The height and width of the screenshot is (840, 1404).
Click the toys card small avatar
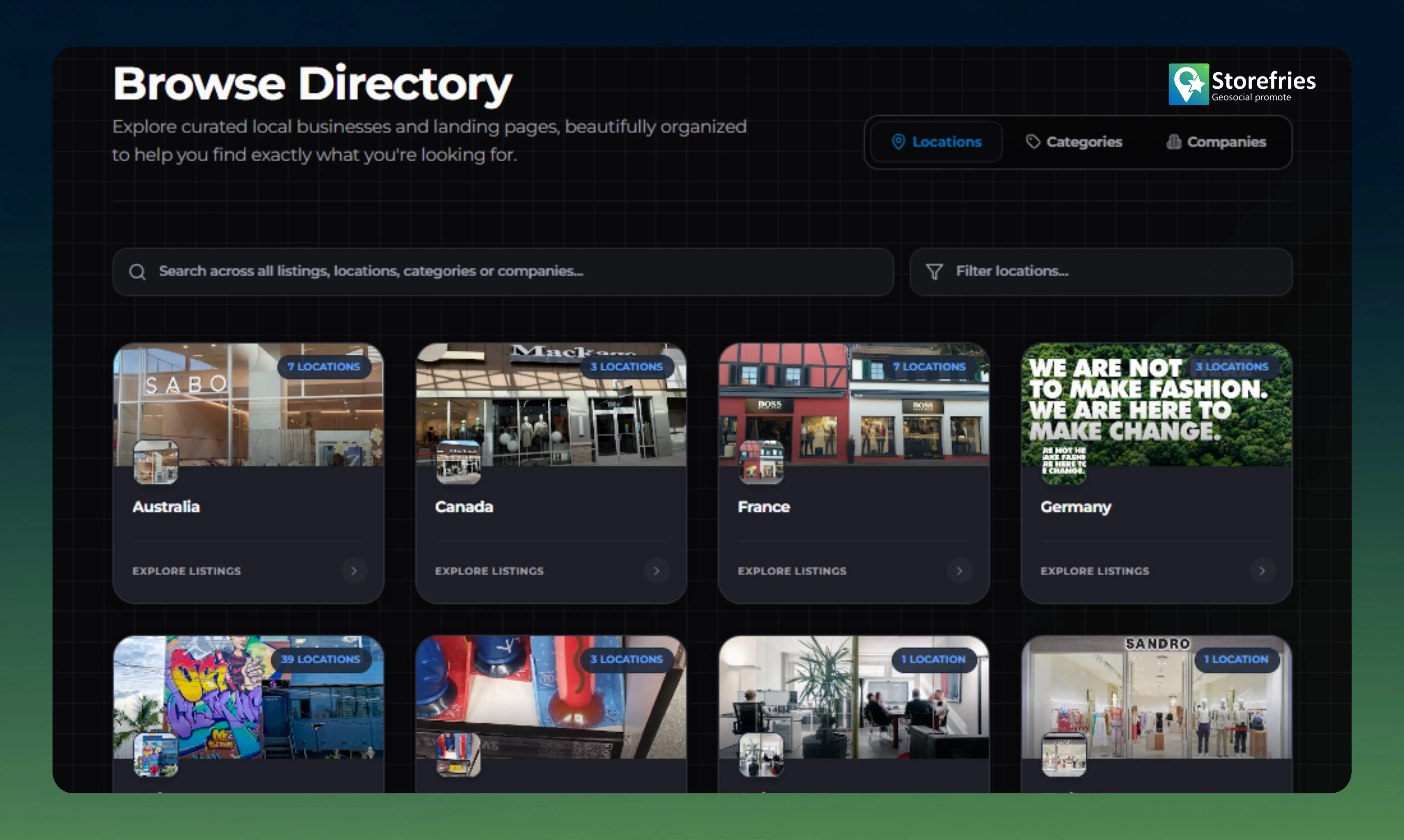pos(458,755)
